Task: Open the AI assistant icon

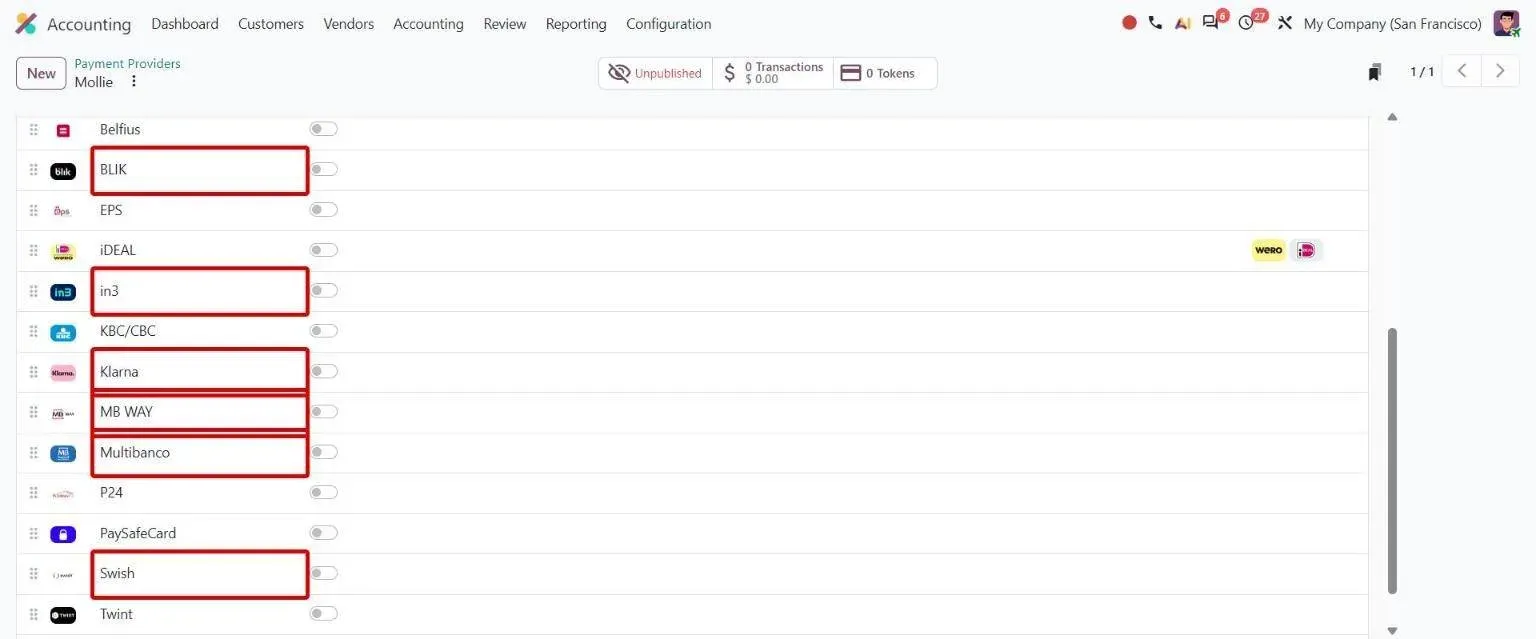Action: (1182, 23)
